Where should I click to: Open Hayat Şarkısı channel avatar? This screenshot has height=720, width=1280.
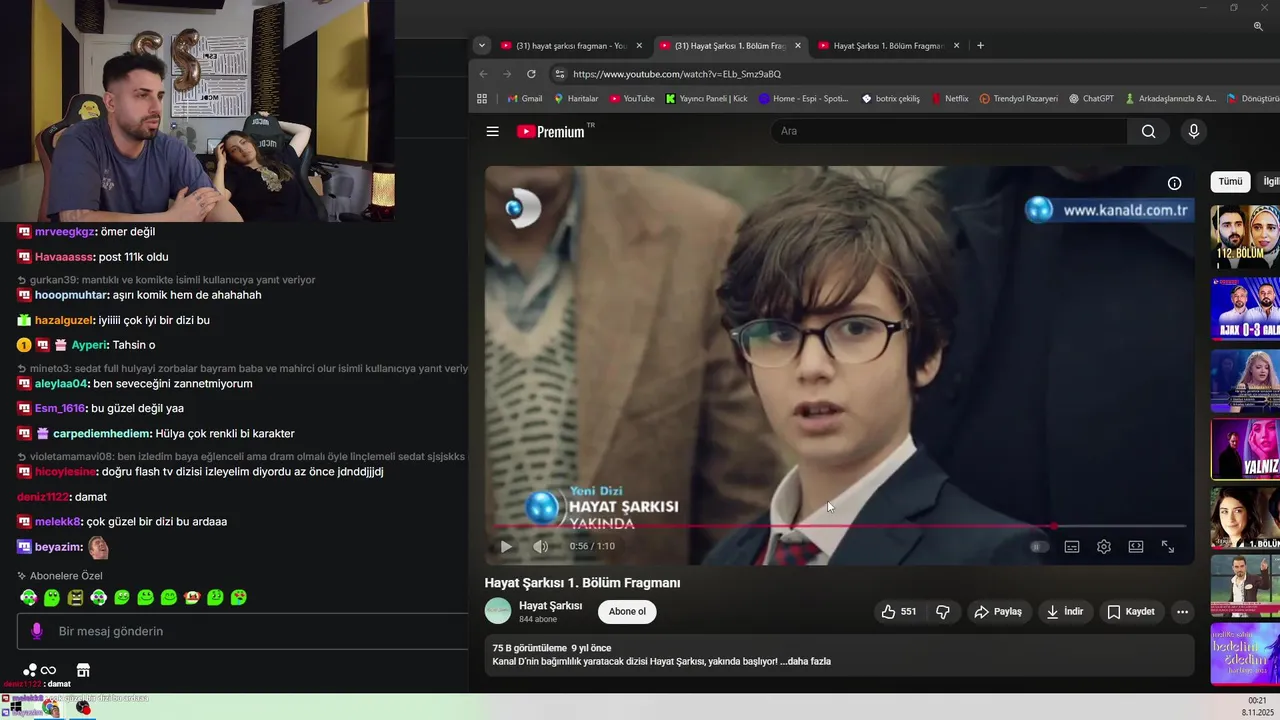pos(498,611)
